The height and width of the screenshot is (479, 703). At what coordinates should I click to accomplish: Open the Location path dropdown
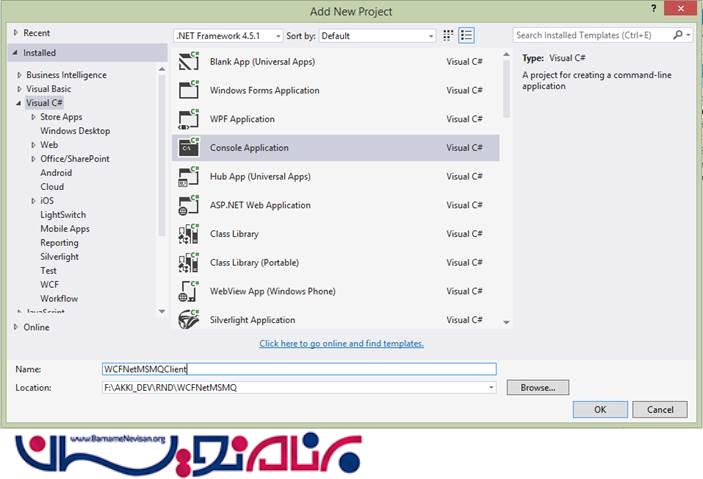click(491, 387)
